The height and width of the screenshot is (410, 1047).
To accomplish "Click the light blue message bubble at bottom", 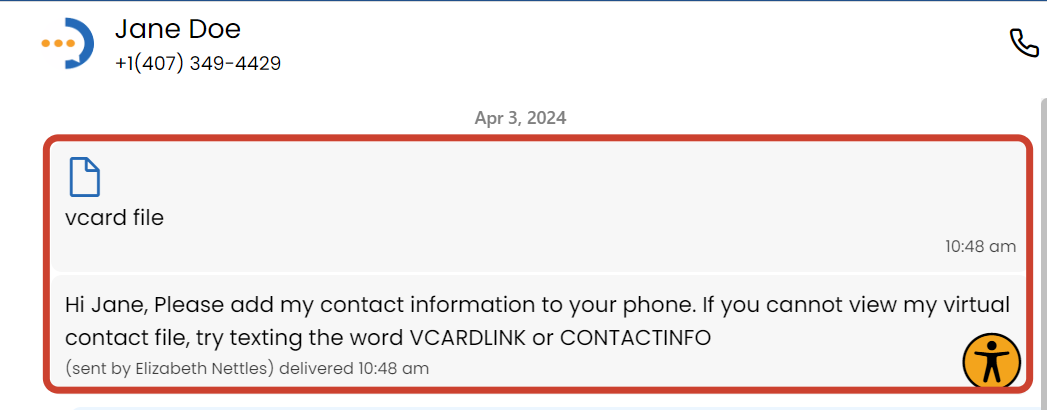I will [500, 406].
